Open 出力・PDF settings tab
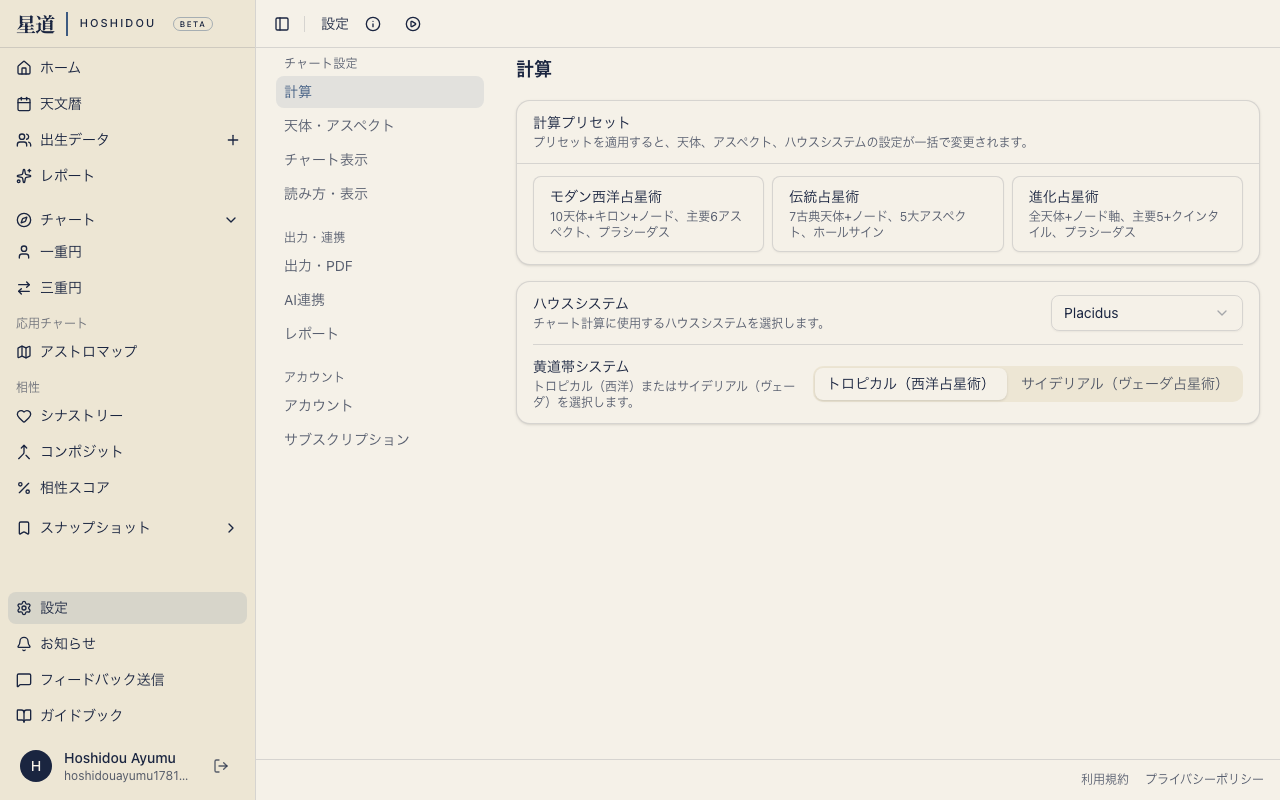The height and width of the screenshot is (800, 1280). (380, 266)
